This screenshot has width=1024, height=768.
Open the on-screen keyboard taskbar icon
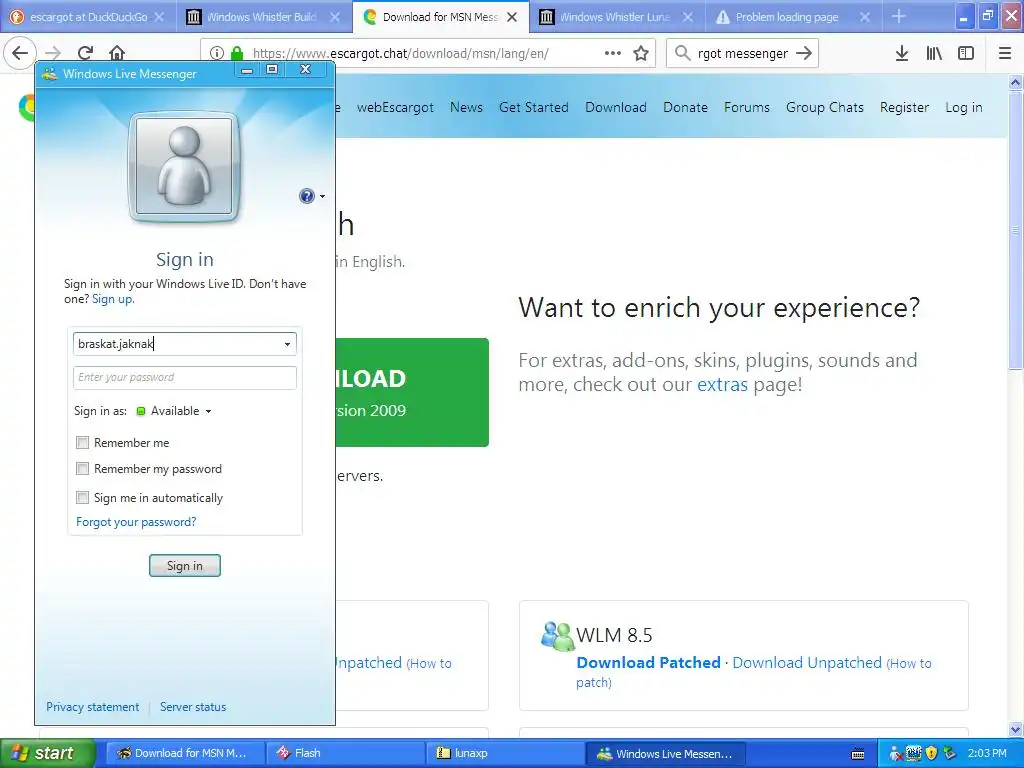[x=858, y=754]
